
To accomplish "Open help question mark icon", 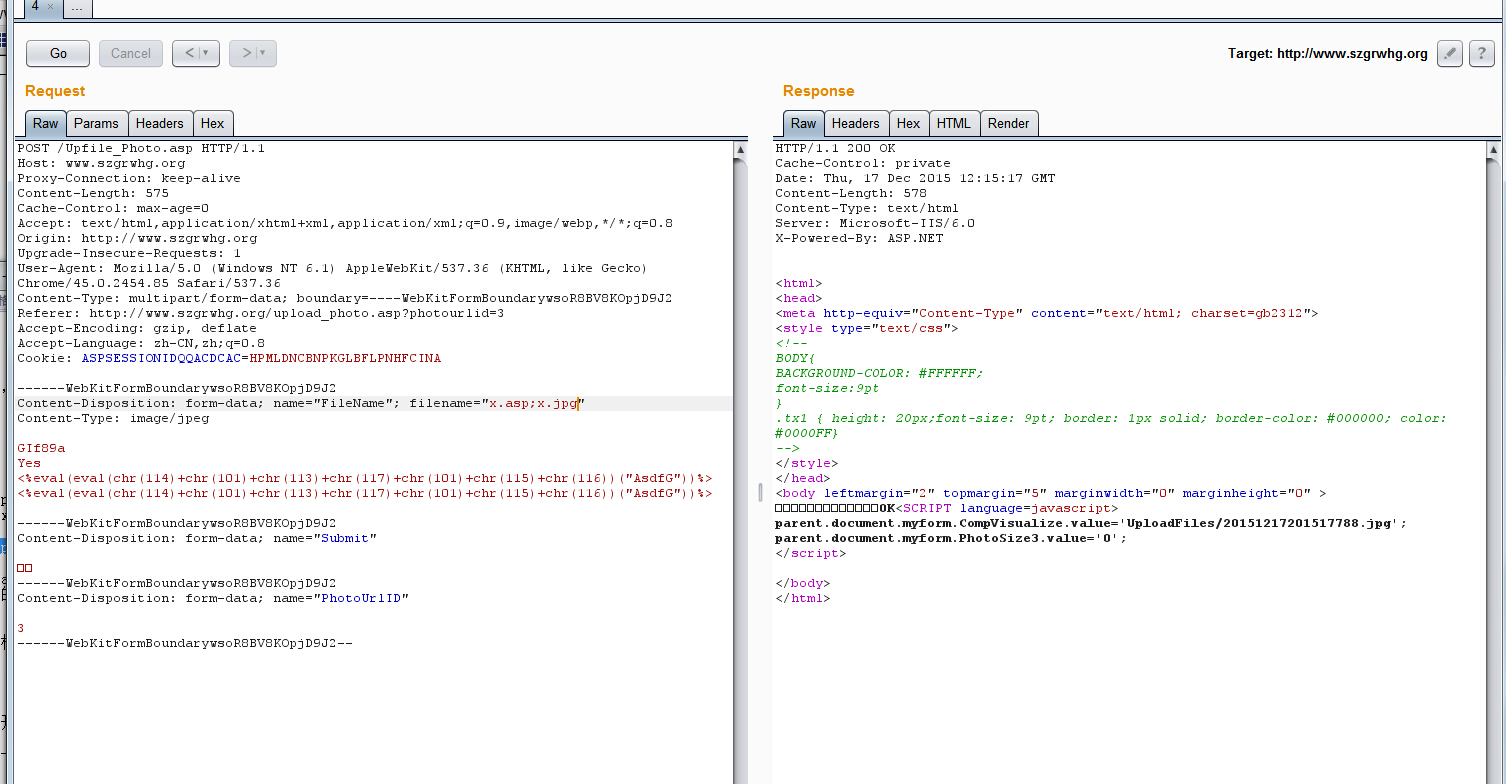I will tap(1482, 54).
